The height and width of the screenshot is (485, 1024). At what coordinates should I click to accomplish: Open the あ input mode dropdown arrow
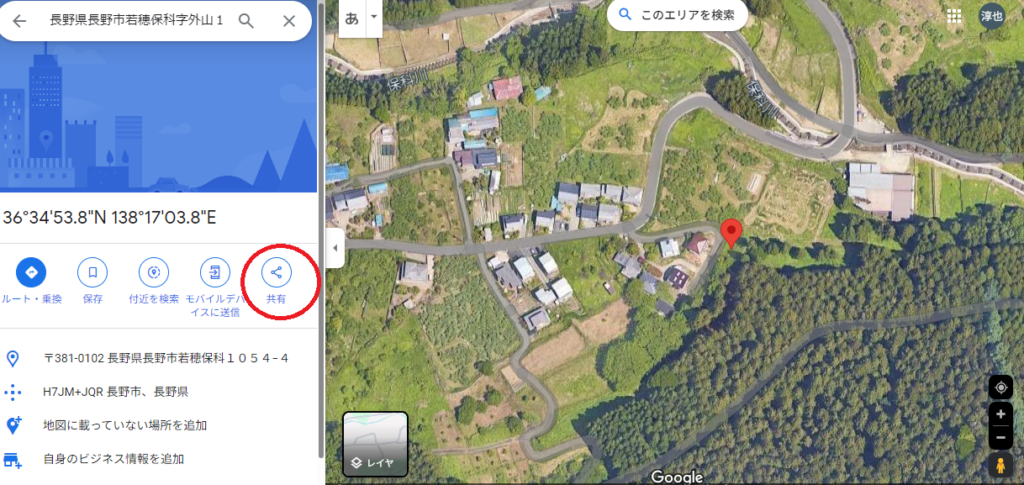click(374, 18)
